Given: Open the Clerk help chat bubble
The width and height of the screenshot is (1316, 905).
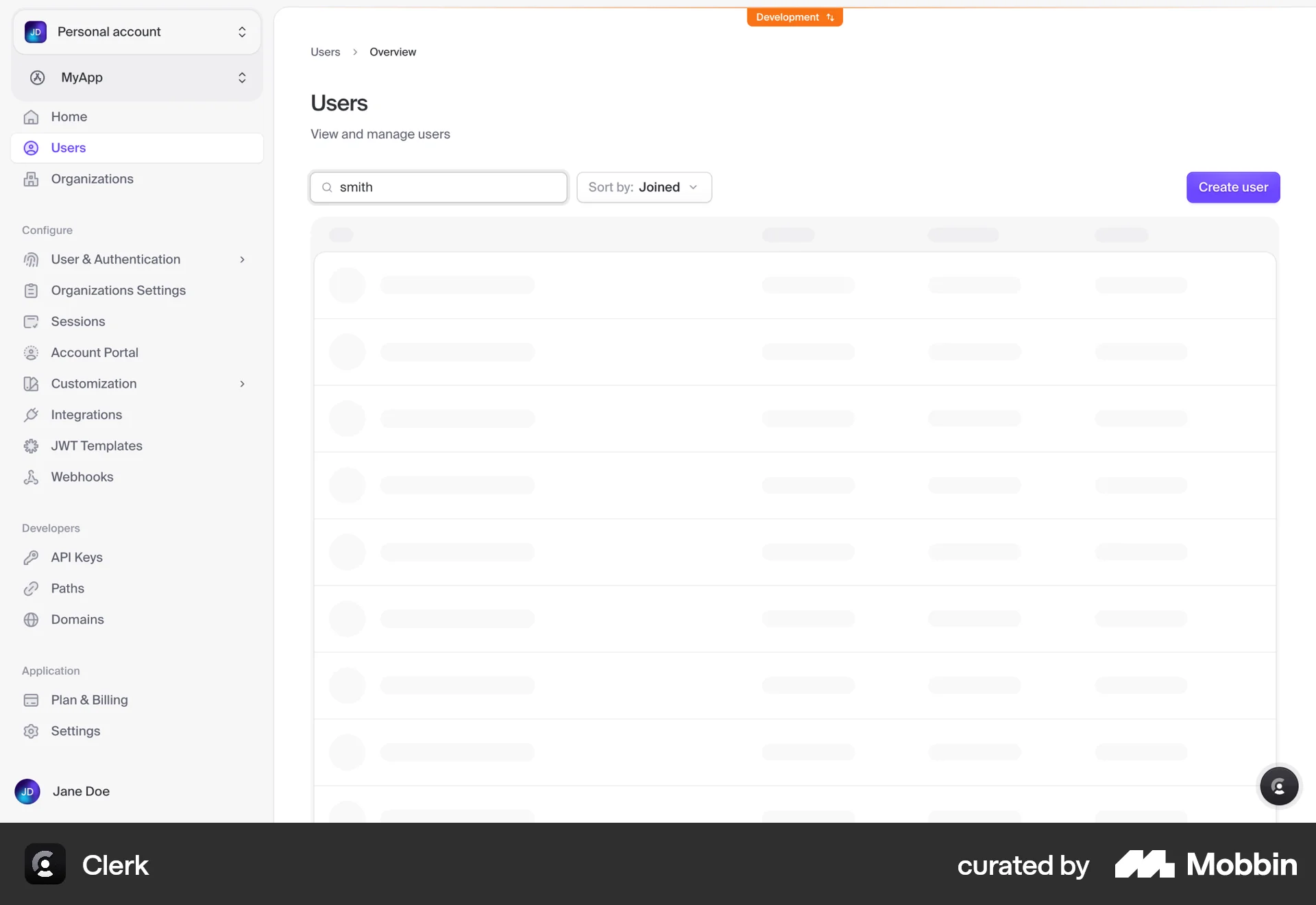Looking at the screenshot, I should click(x=1279, y=786).
